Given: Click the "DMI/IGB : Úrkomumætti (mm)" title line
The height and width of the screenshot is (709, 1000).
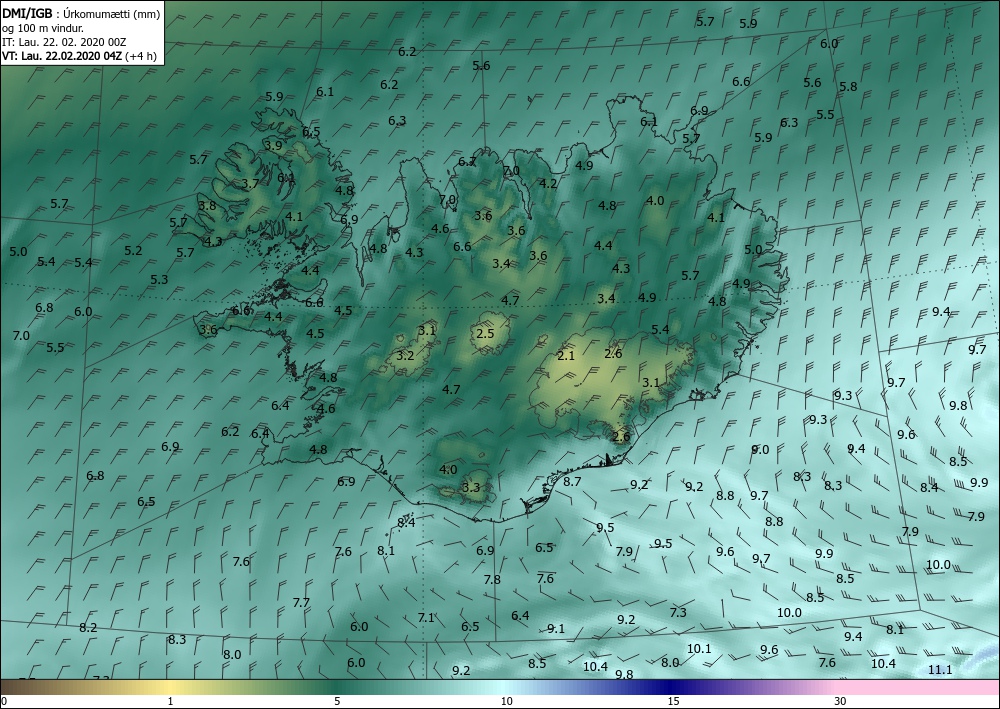Looking at the screenshot, I should tap(81, 14).
